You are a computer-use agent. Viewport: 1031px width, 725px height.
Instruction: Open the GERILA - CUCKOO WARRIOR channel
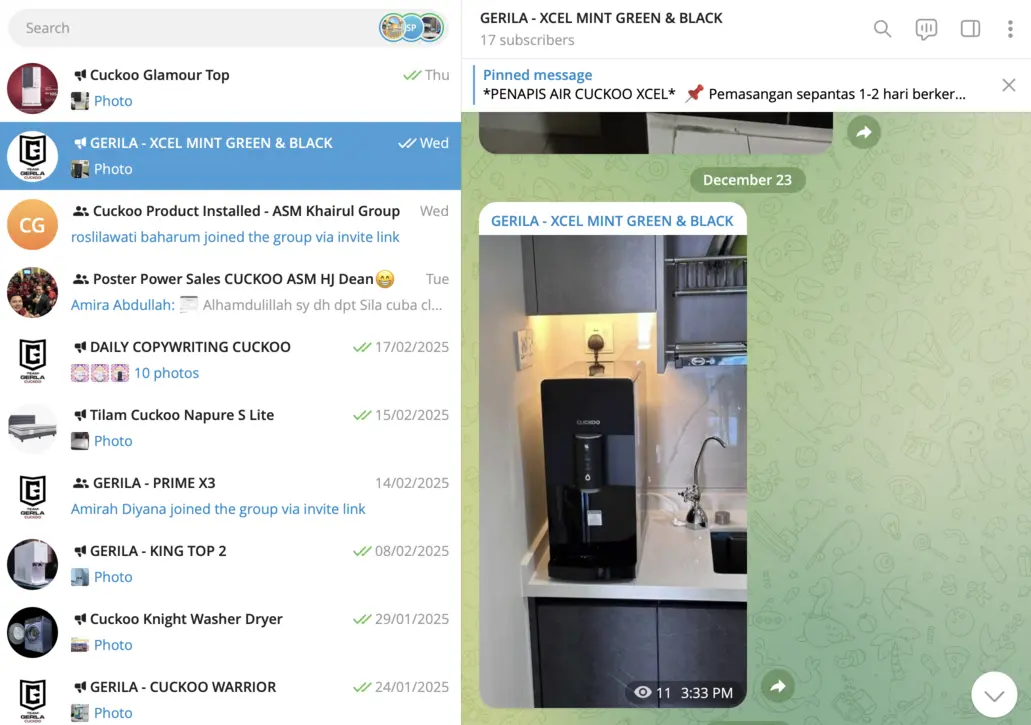pyautogui.click(x=230, y=699)
